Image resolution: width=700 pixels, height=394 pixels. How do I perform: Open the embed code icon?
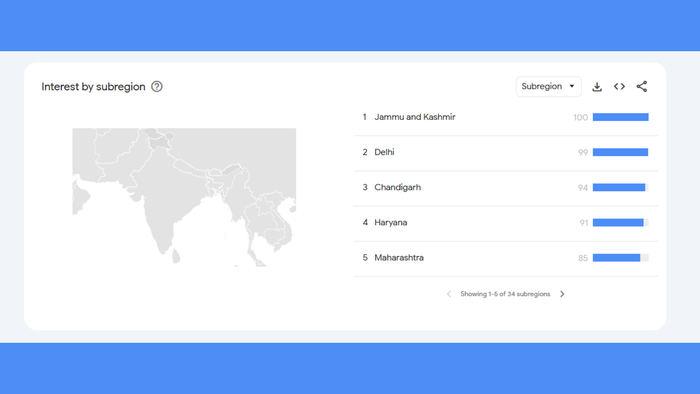pos(619,87)
